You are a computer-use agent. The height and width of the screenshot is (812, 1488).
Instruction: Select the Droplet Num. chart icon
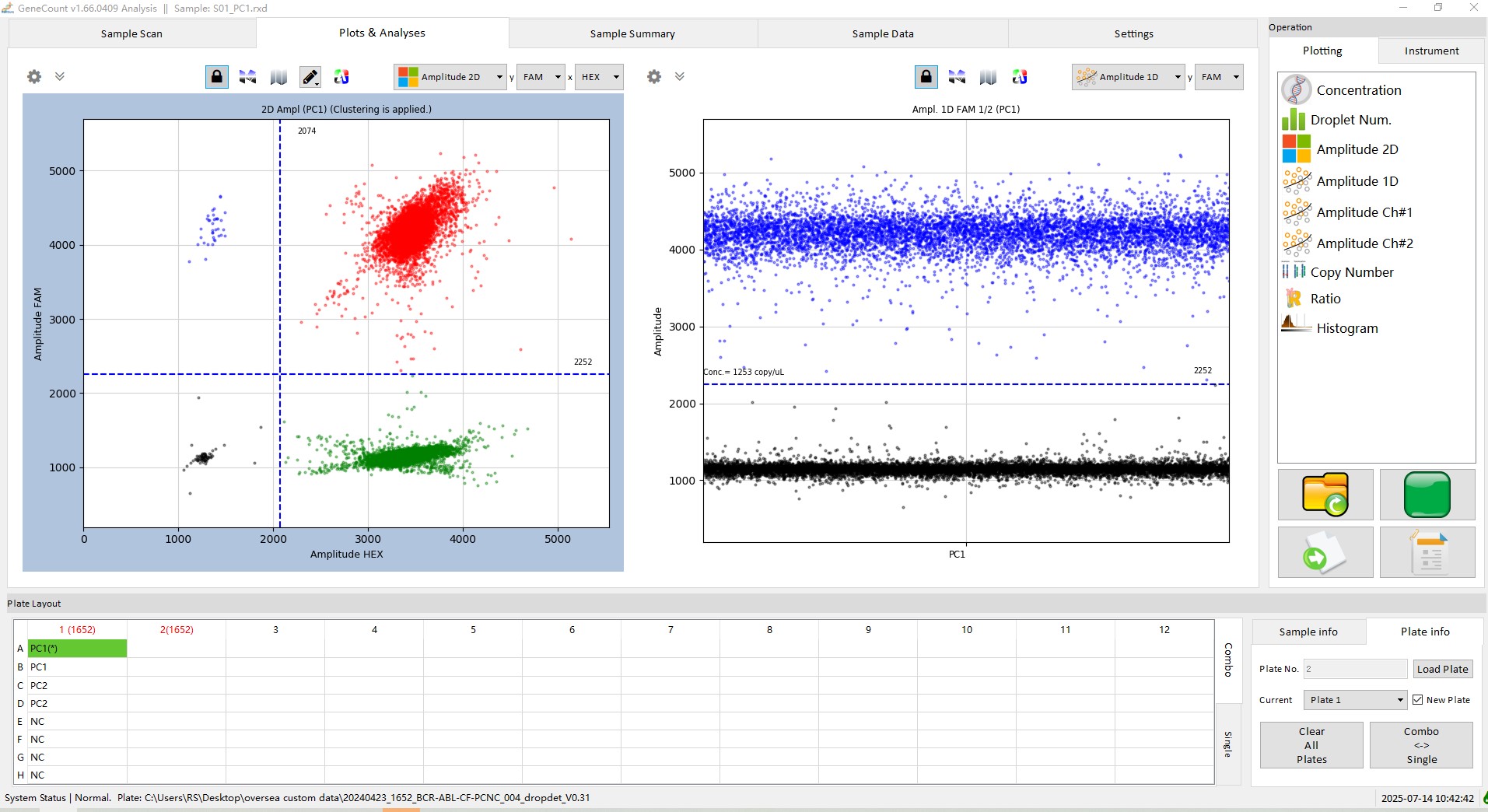point(1294,120)
